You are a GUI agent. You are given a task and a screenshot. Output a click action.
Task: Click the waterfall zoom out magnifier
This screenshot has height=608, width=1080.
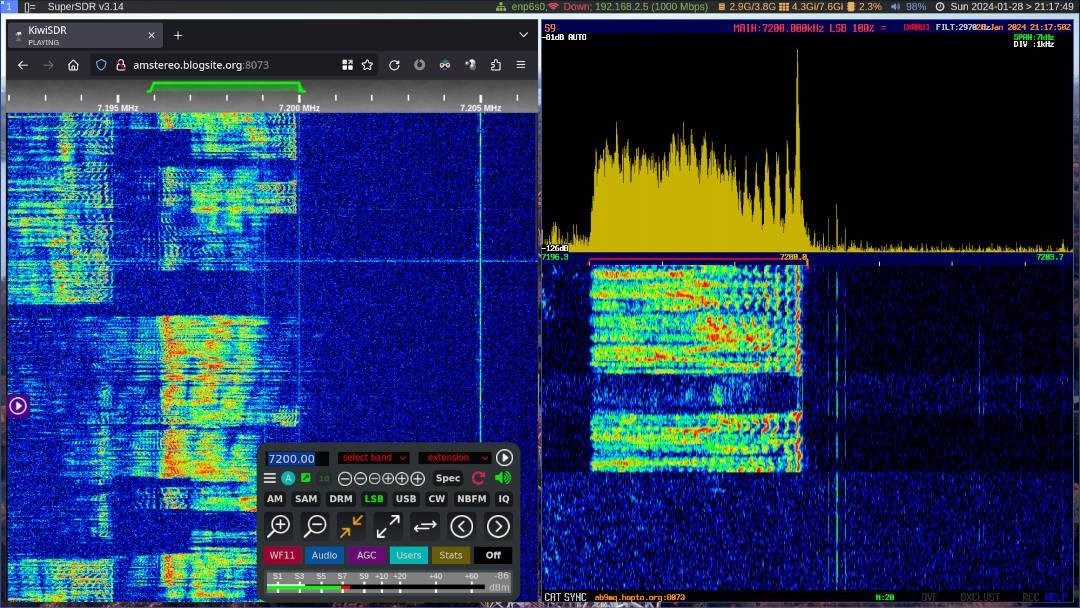click(x=316, y=526)
